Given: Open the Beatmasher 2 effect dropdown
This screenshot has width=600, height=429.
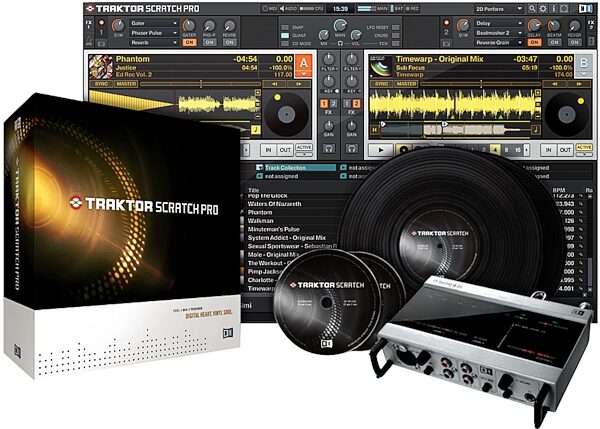Looking at the screenshot, I should tap(499, 33).
